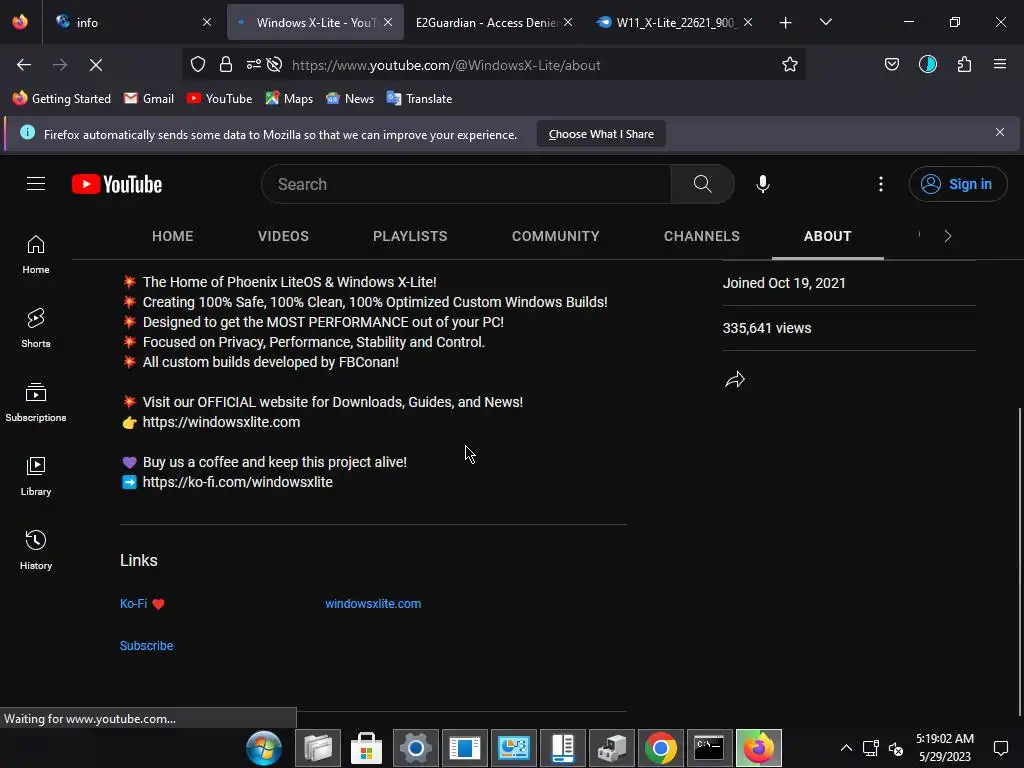Screen dimensions: 1024x768
Task: Open the Ko-Fi link
Action: point(142,603)
